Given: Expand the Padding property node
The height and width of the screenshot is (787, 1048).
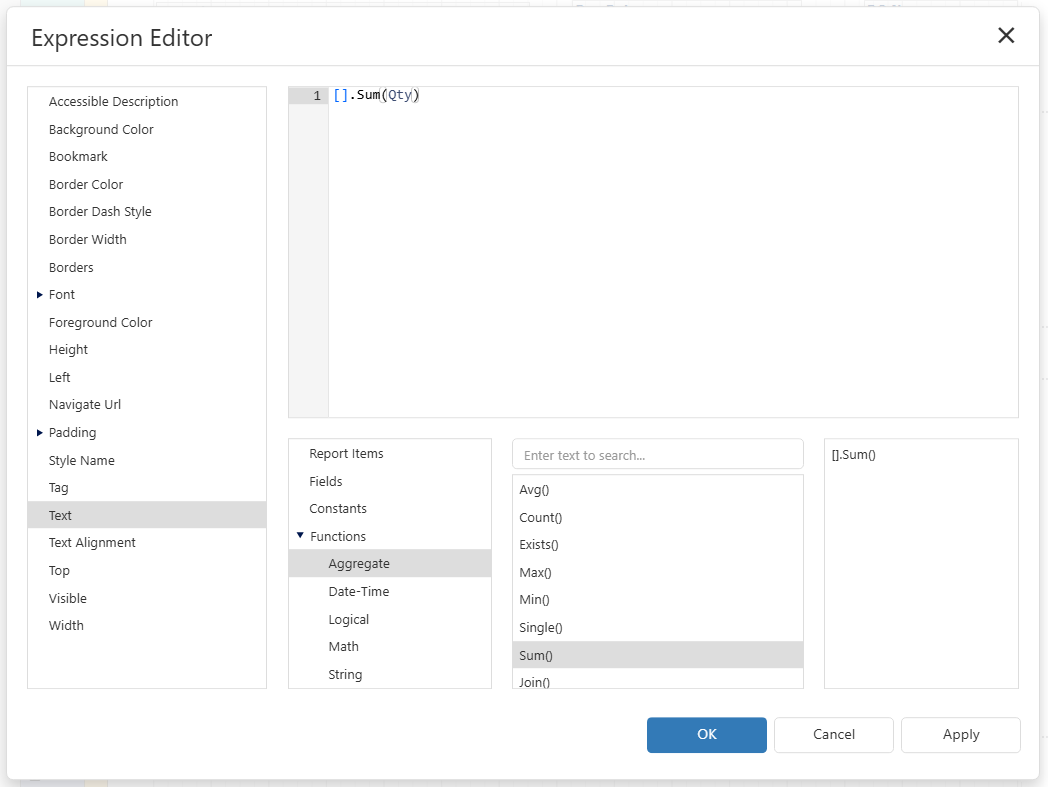Looking at the screenshot, I should 40,433.
